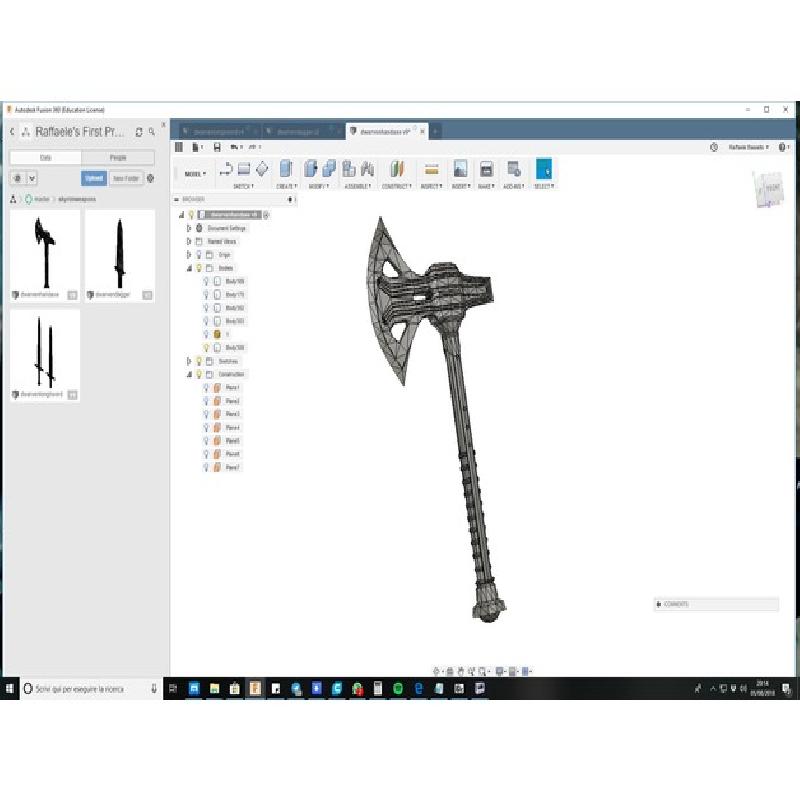800x800 pixels.
Task: Click the back arrow in data panel
Action: click(12, 132)
